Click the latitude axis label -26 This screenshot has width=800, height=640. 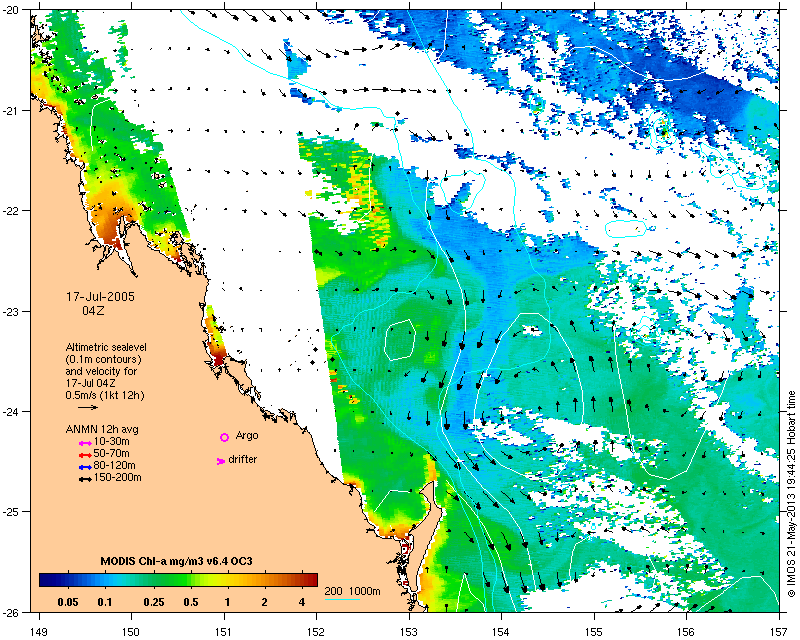tap(13, 612)
